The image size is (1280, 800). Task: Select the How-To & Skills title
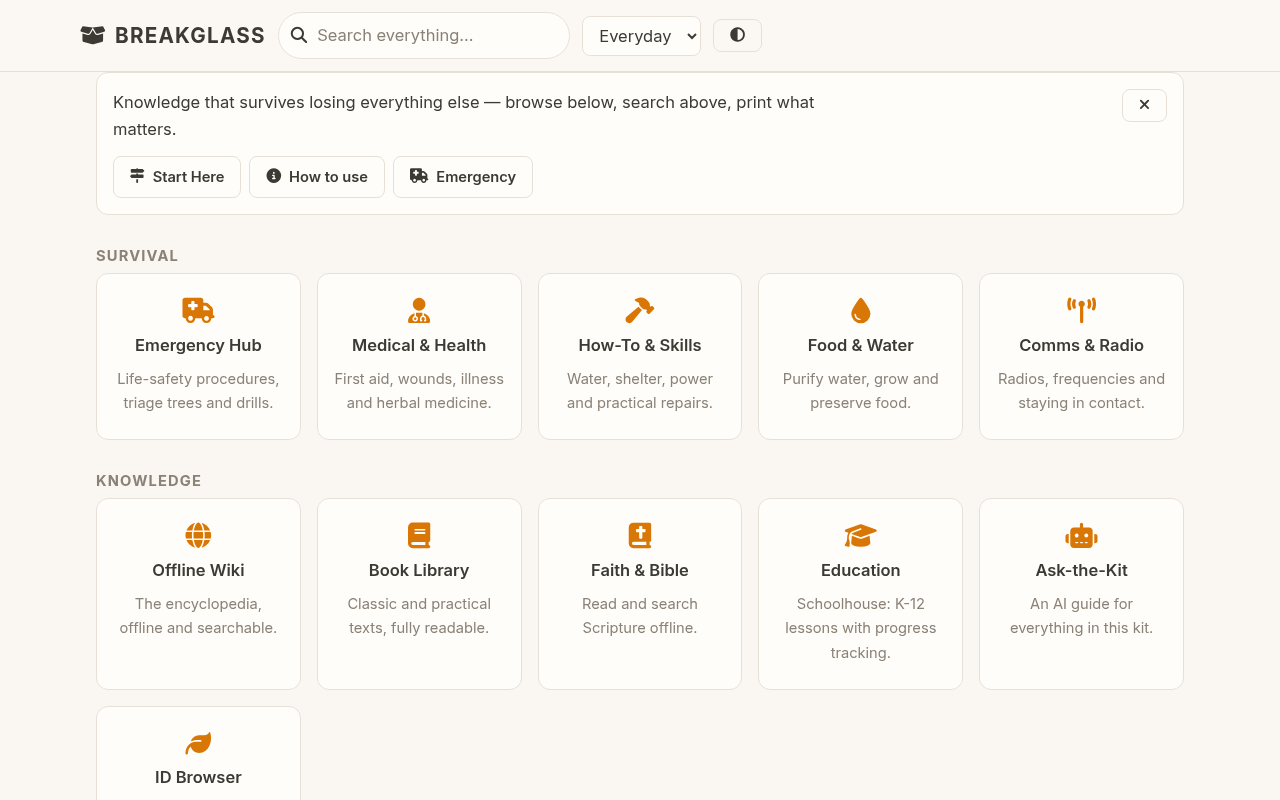[640, 345]
